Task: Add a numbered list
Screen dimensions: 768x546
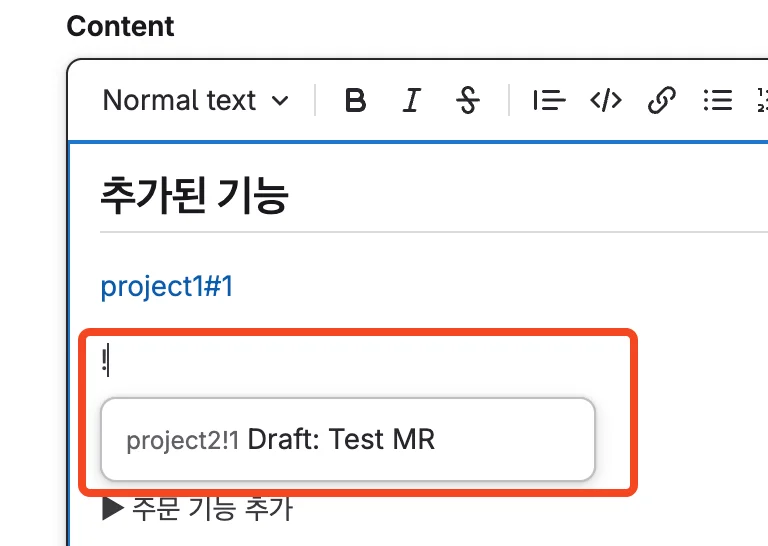Action: click(x=763, y=101)
